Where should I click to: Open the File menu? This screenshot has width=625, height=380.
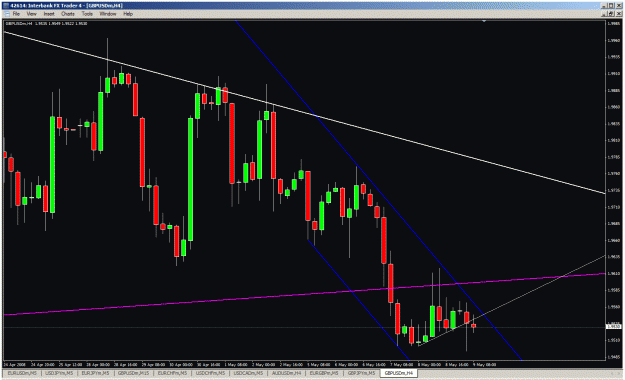tap(16, 14)
